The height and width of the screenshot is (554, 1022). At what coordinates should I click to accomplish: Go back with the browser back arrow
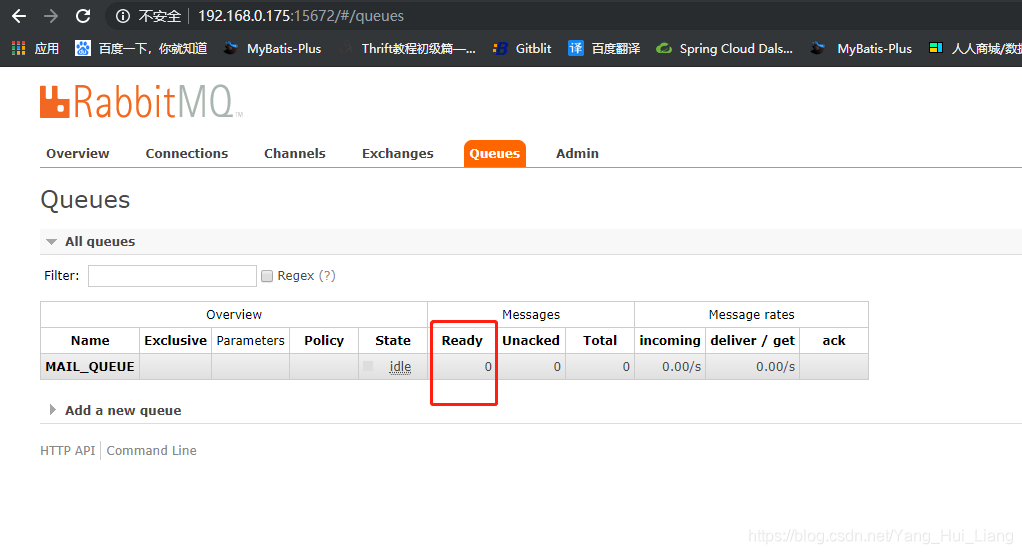[x=20, y=16]
